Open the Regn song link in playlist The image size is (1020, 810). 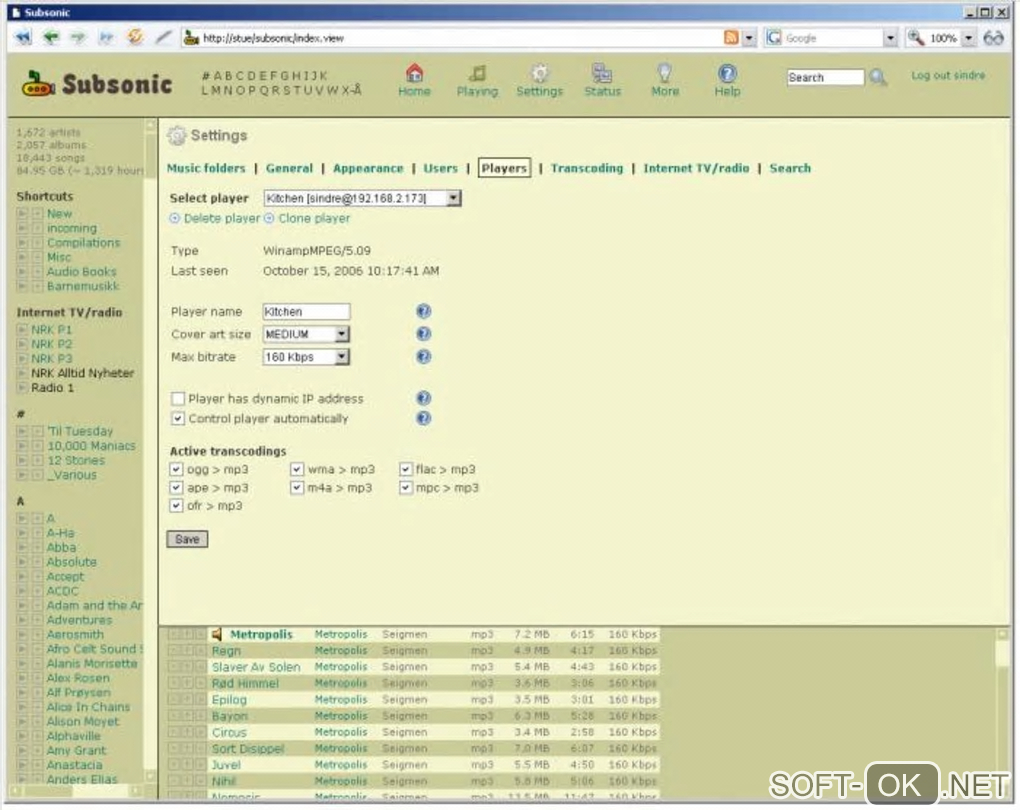tap(226, 651)
